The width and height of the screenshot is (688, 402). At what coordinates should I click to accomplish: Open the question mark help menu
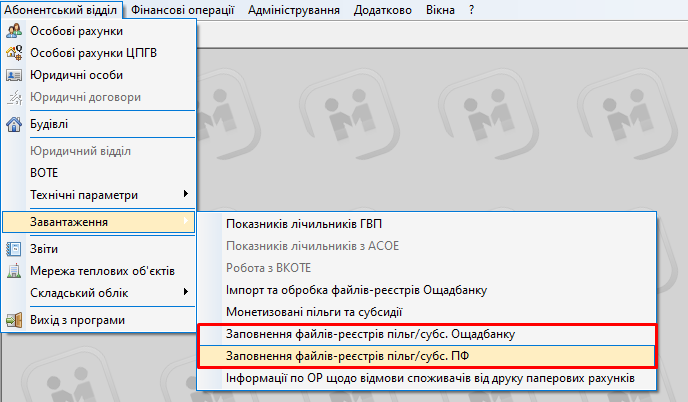point(471,10)
